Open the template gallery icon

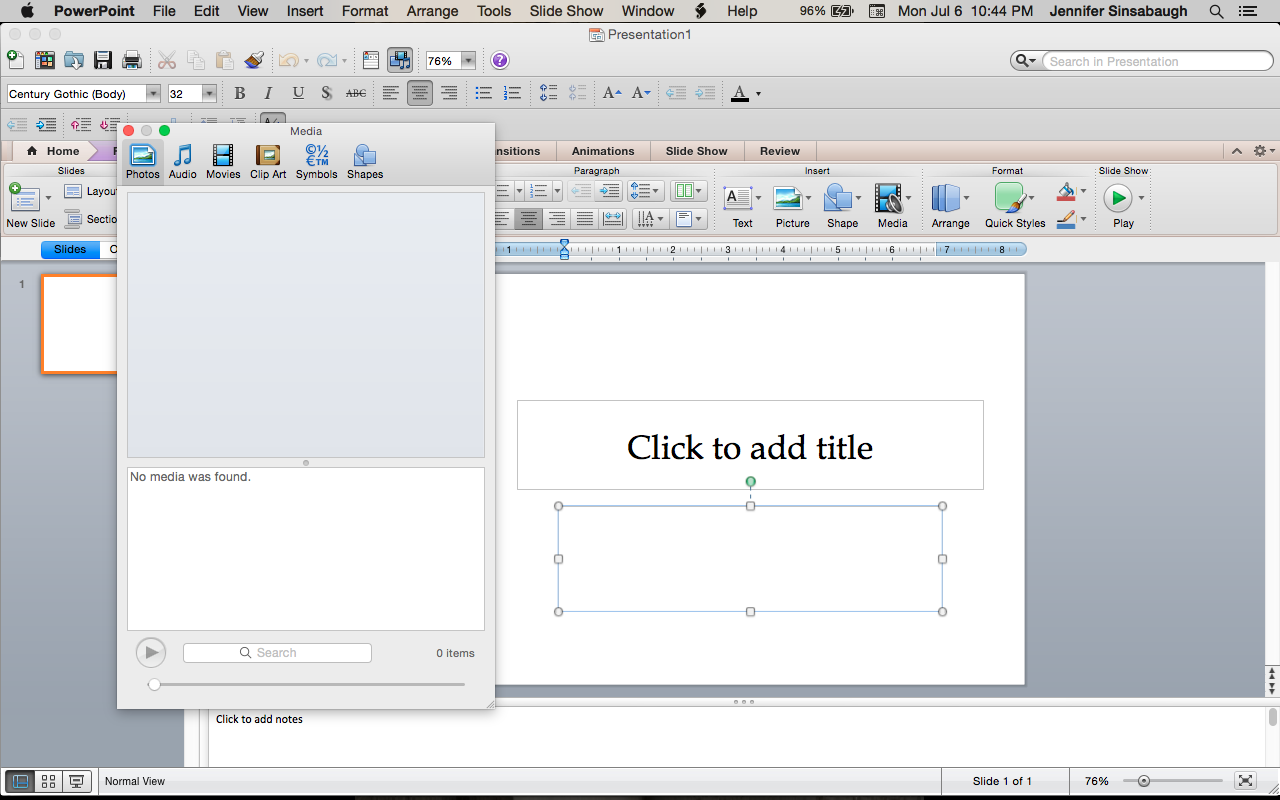pyautogui.click(x=45, y=60)
